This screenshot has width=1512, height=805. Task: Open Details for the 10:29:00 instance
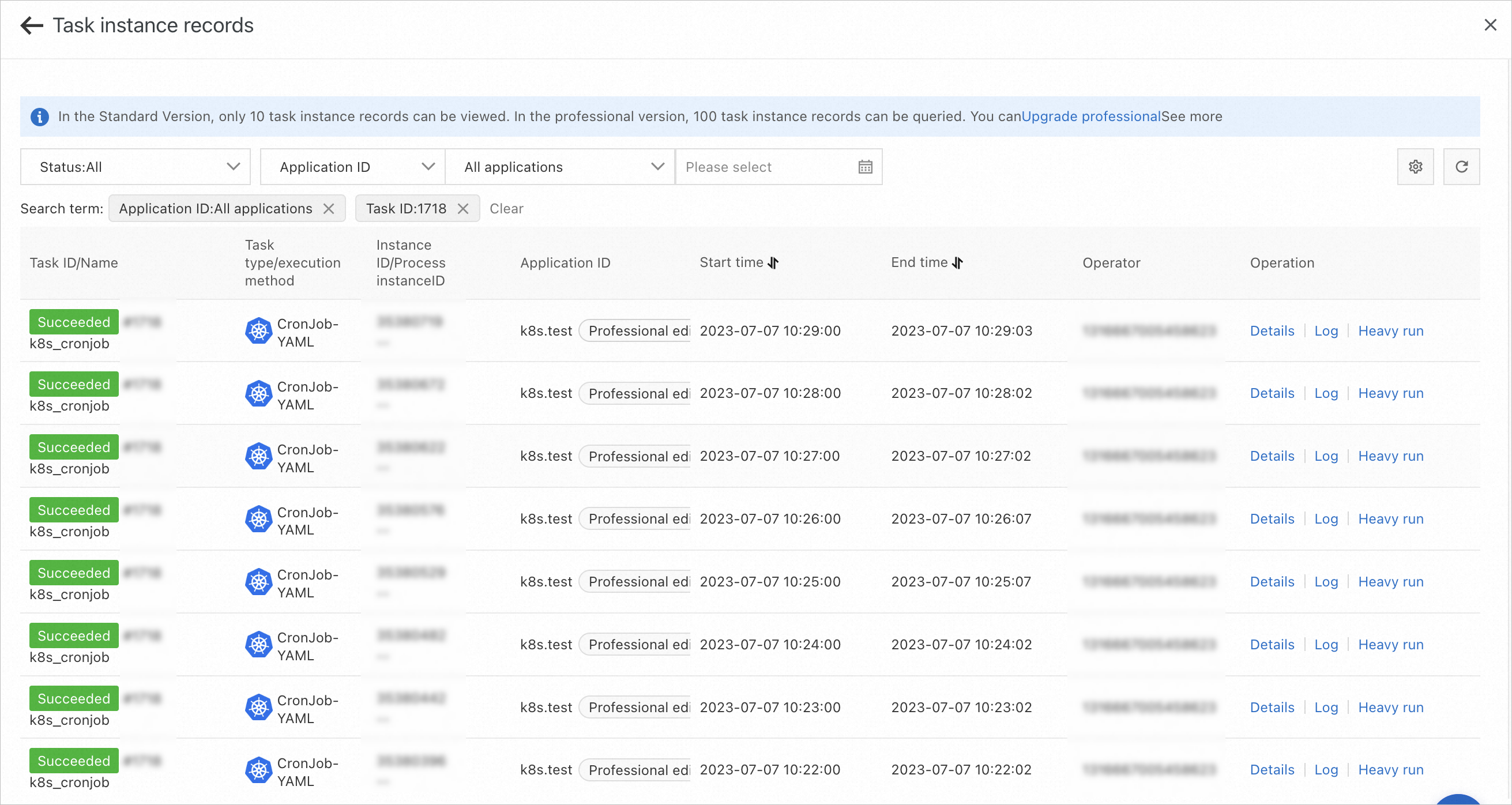click(1272, 331)
